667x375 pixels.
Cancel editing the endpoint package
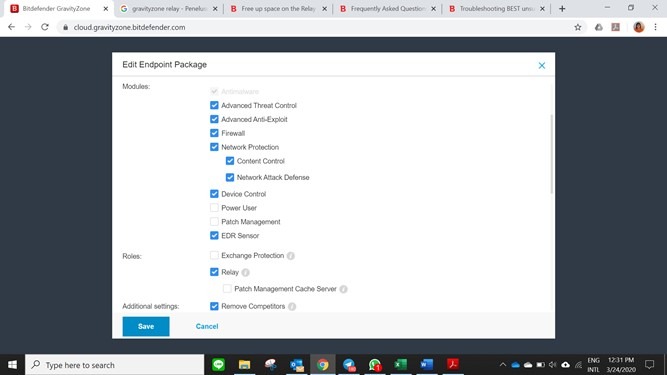pos(207,326)
